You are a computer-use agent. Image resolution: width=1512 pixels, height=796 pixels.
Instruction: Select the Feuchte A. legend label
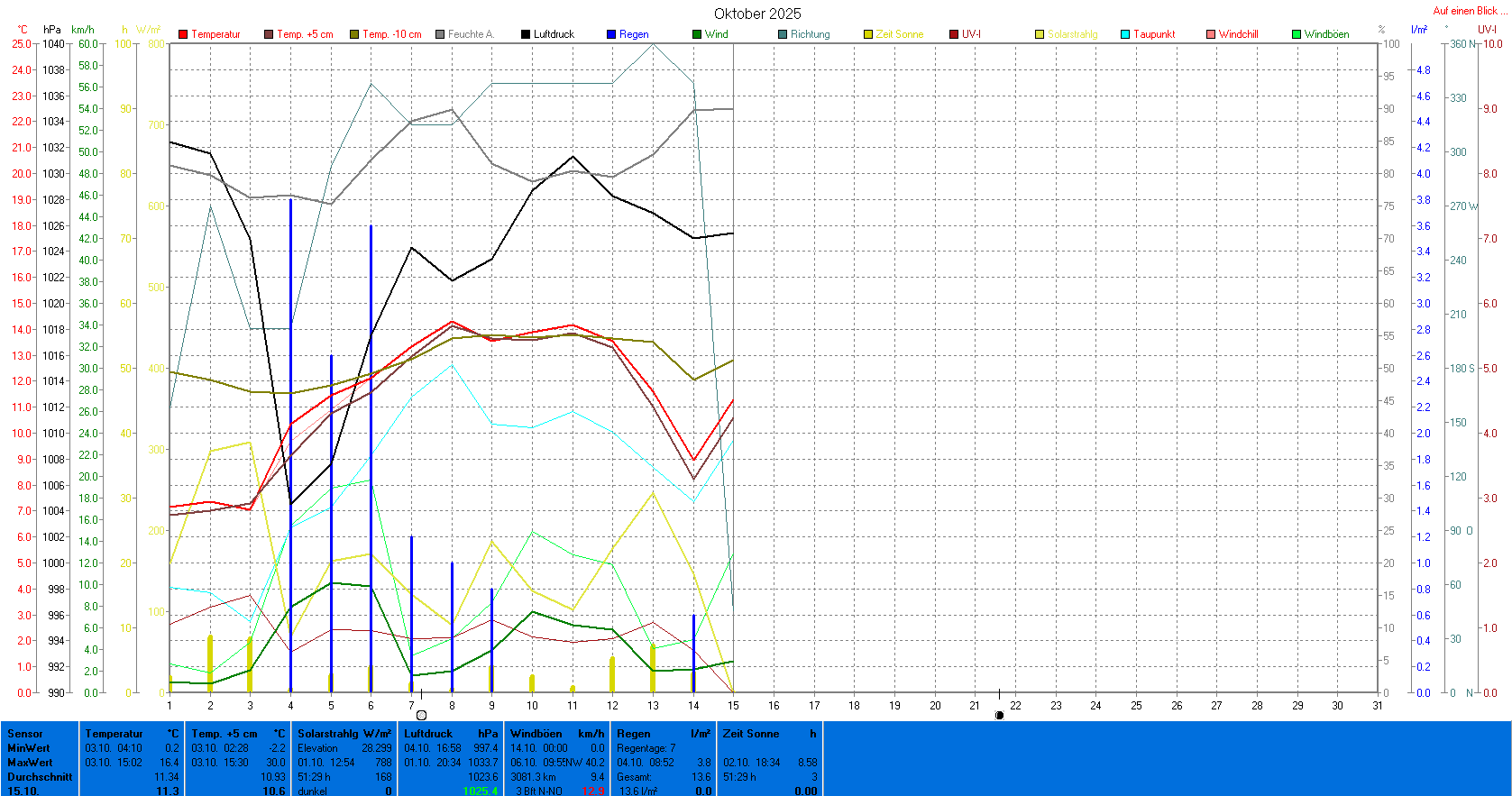click(471, 34)
